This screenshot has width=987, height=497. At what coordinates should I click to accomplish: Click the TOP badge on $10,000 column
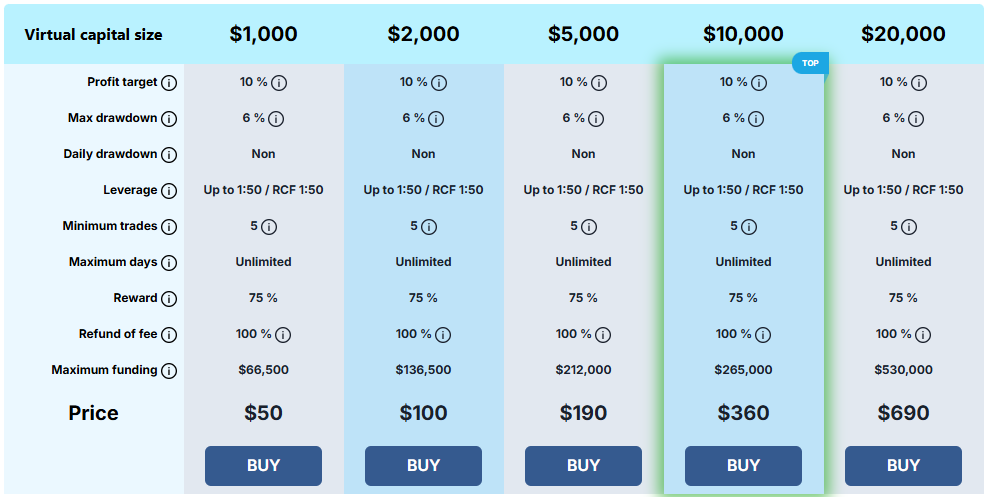(x=810, y=63)
